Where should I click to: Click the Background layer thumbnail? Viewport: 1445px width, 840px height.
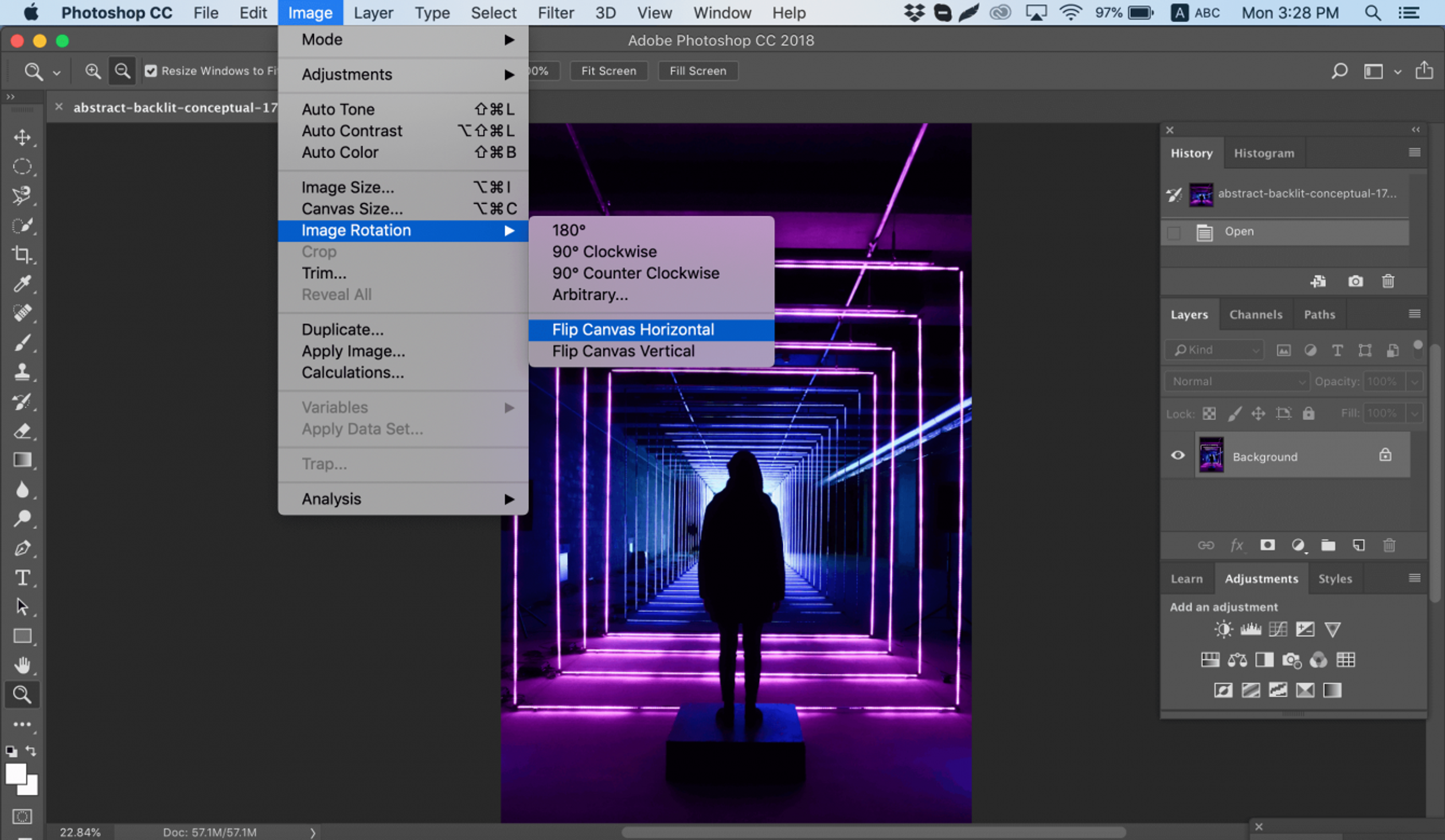click(1211, 457)
